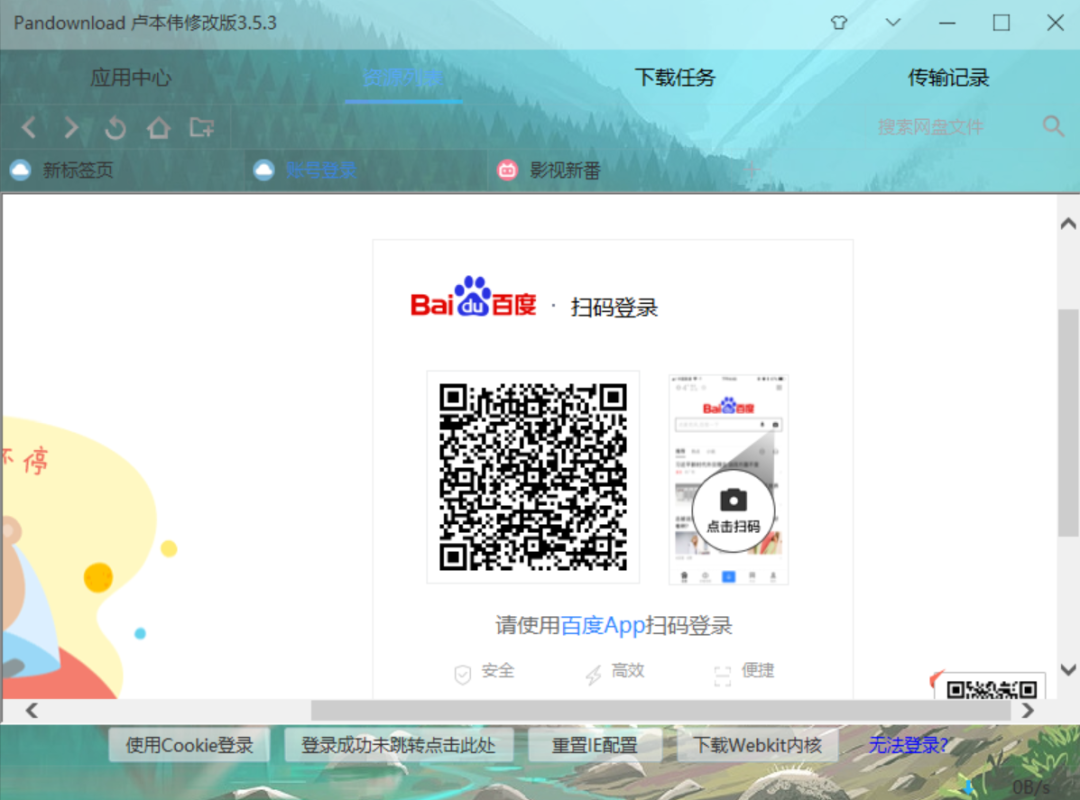This screenshot has width=1080, height=800.
Task: Click the horizontal scrollbar right arrow
Action: coord(1028,710)
